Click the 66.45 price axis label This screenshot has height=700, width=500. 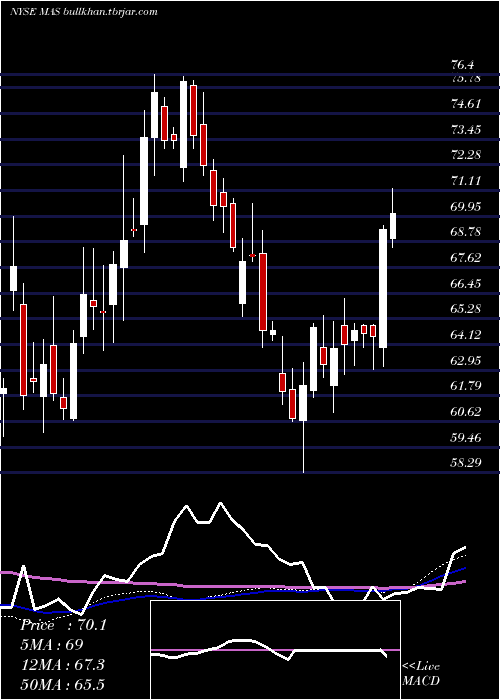(467, 283)
